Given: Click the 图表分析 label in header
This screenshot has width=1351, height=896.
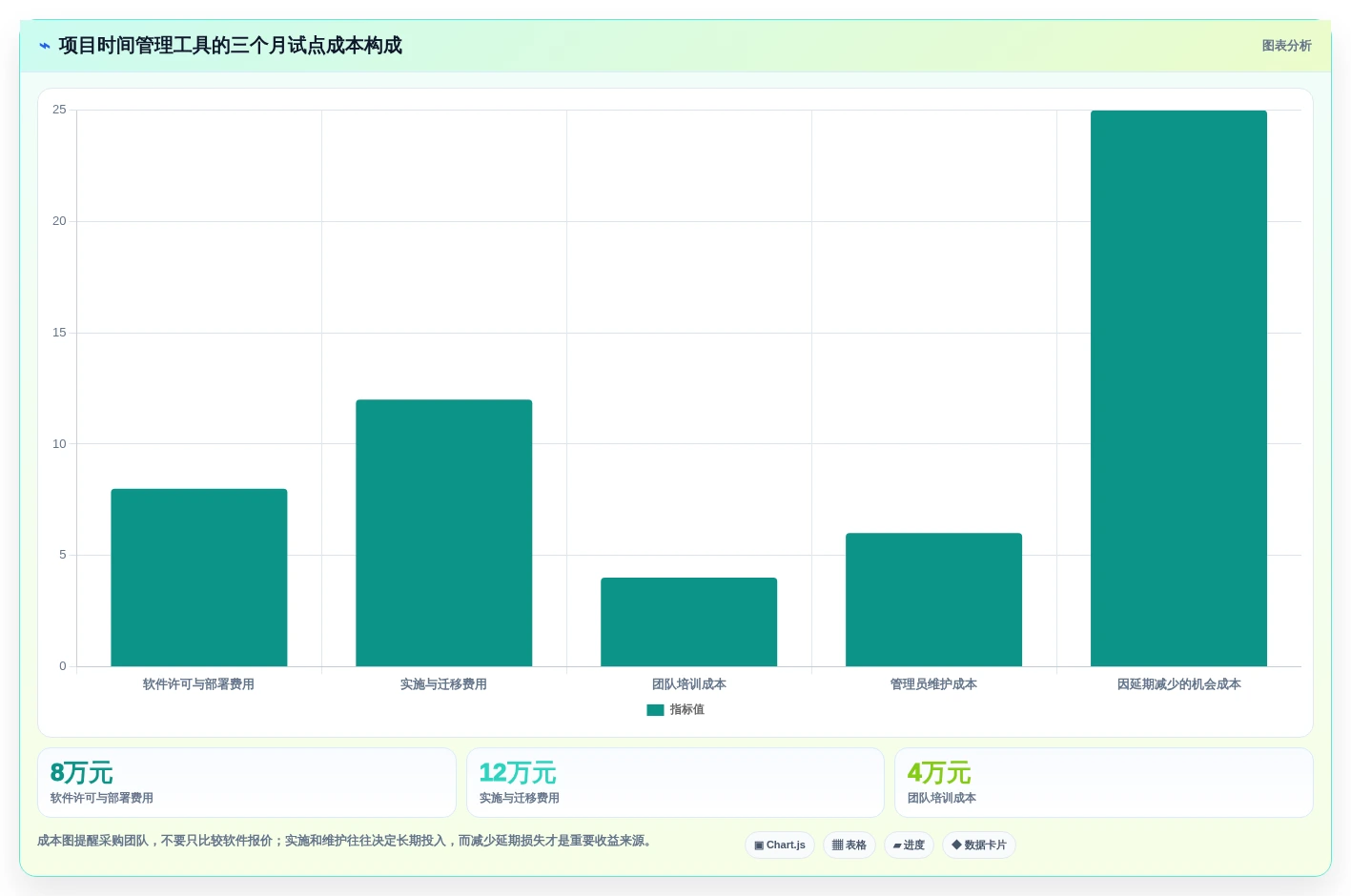Looking at the screenshot, I should tap(1286, 46).
